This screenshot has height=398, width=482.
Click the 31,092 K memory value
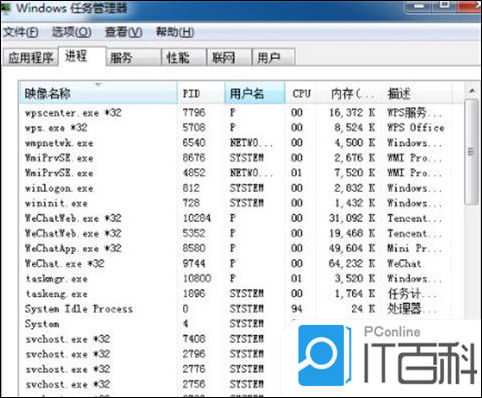[352, 218]
